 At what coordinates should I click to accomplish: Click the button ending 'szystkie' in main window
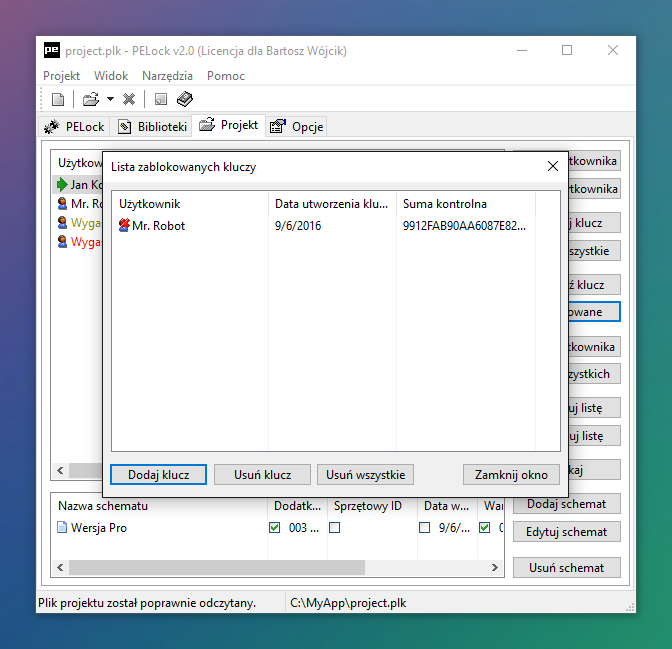(x=594, y=251)
